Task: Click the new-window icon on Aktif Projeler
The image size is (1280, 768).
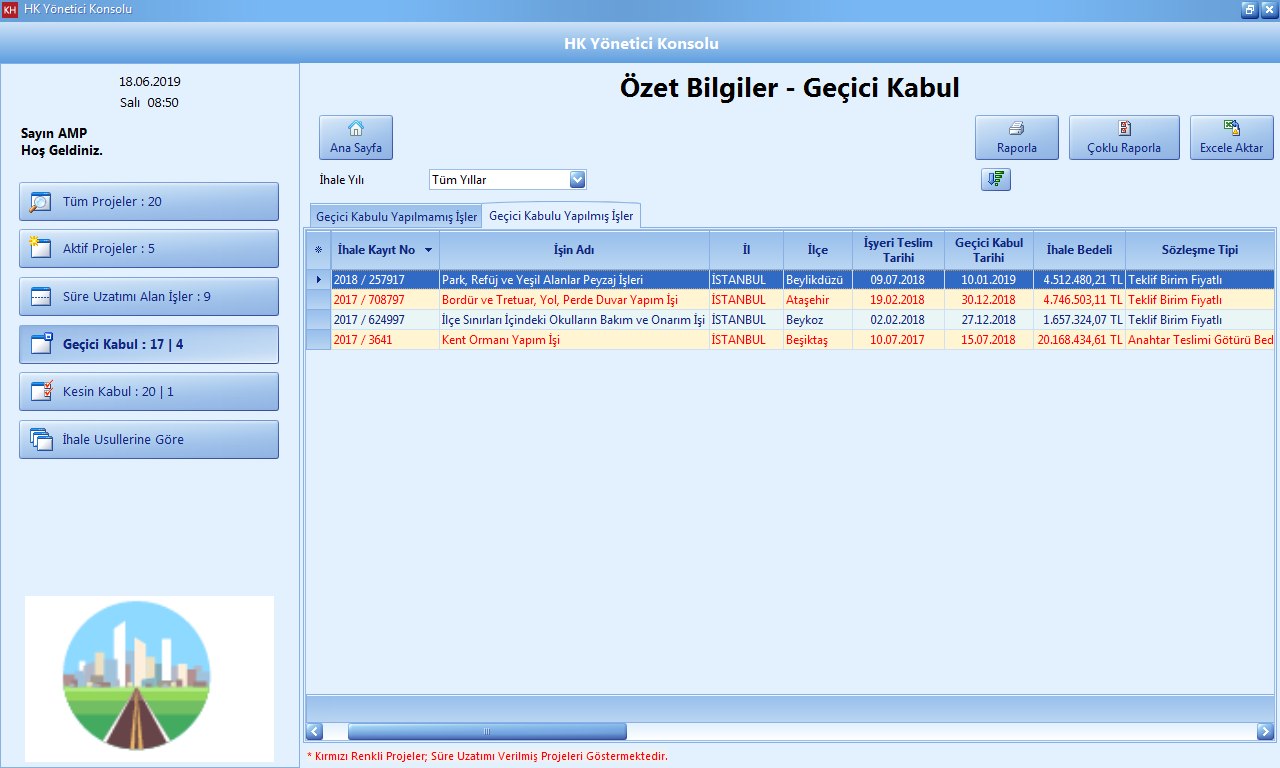Action: 39,249
